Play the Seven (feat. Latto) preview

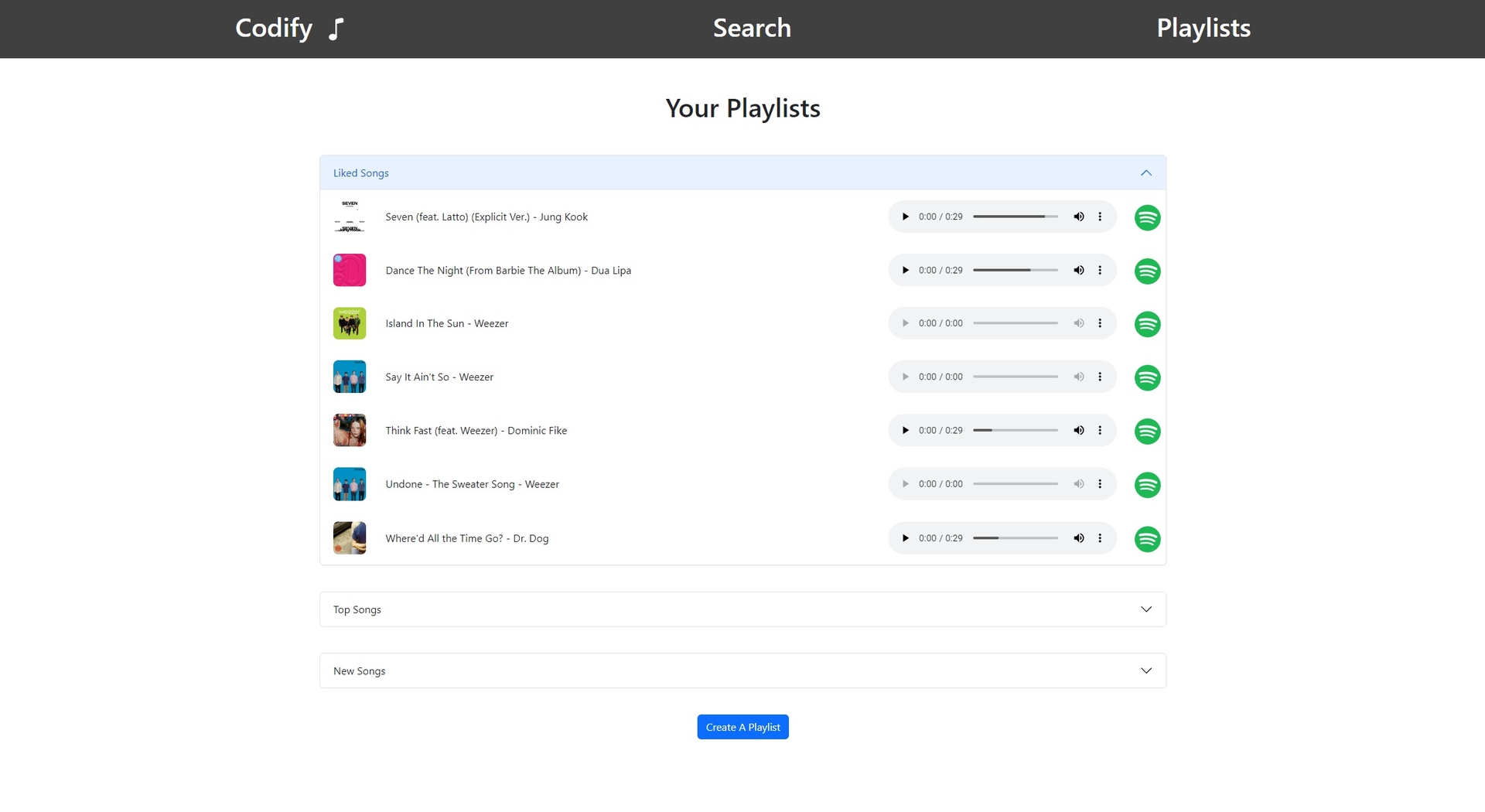pos(905,217)
